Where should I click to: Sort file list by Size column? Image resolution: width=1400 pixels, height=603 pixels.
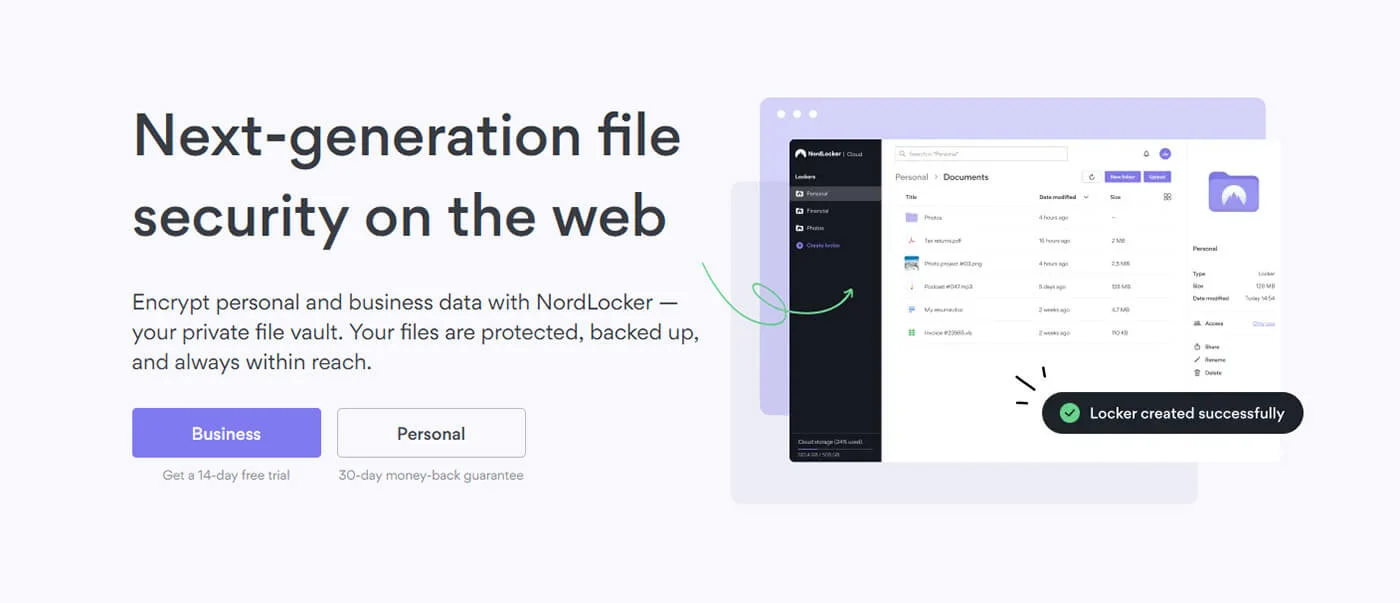[x=1115, y=197]
